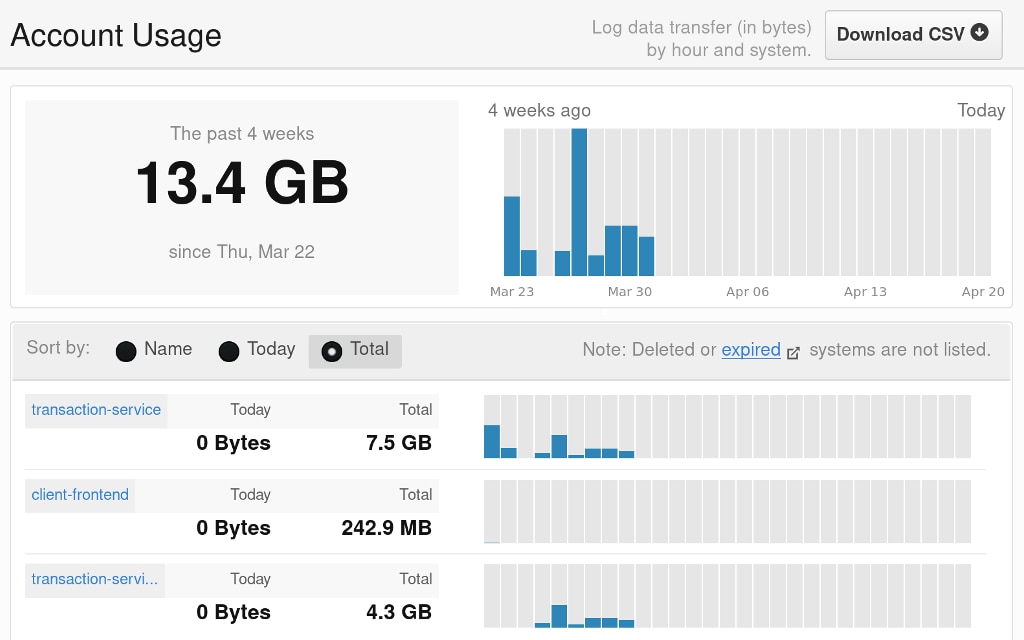The image size is (1024, 640).
Task: Open the transaction-service system details
Action: [x=95, y=409]
